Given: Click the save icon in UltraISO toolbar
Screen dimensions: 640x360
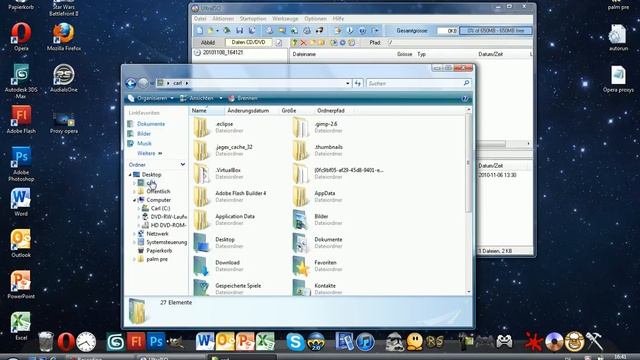Looking at the screenshot, I should (240, 31).
